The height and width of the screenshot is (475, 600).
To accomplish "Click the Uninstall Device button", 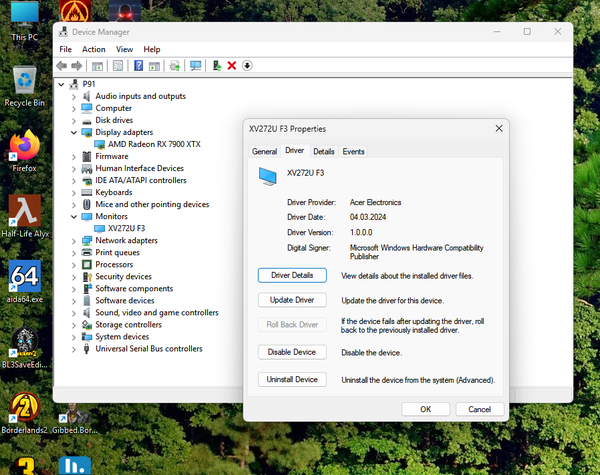I will 292,379.
